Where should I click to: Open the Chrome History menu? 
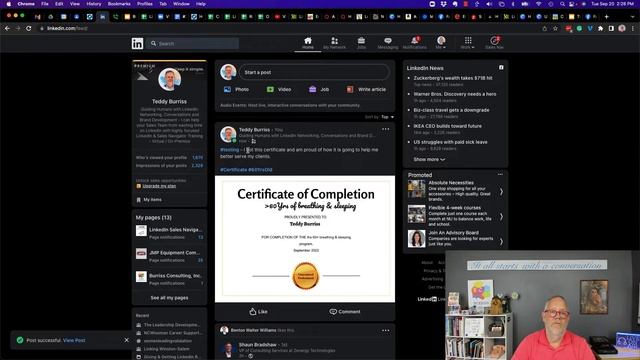tap(93, 4)
